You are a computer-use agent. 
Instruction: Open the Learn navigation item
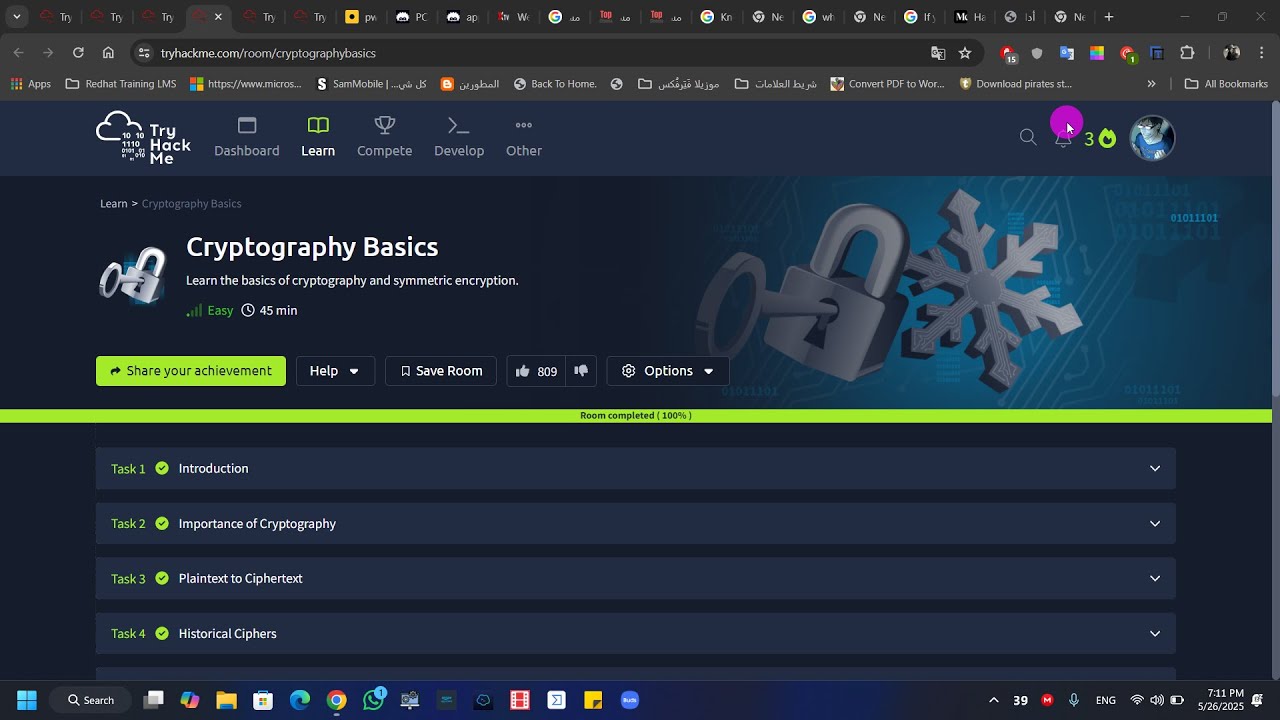pos(318,137)
